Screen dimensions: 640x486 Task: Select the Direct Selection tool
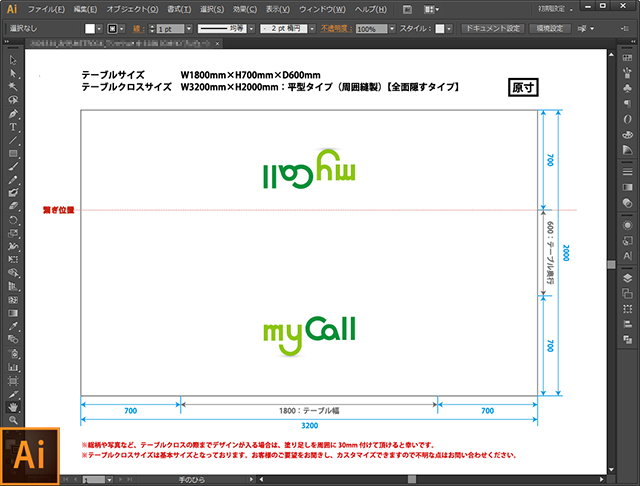(x=13, y=73)
